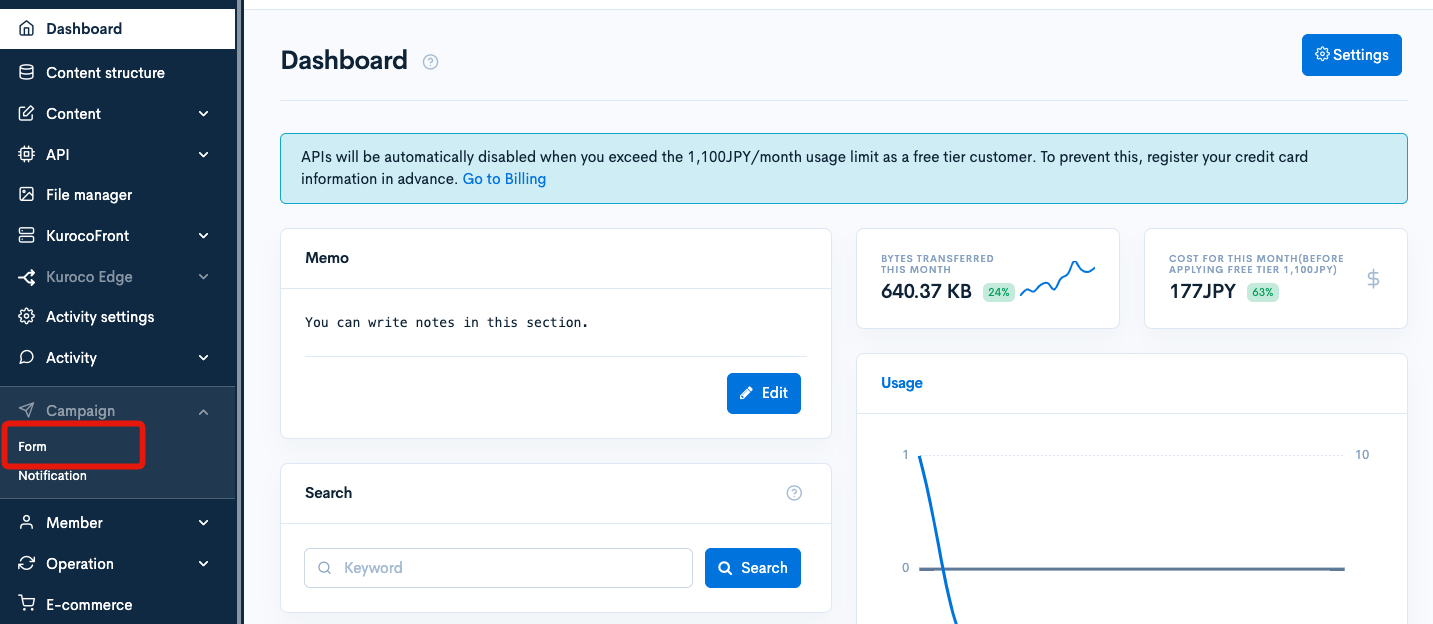The width and height of the screenshot is (1433, 624).
Task: Select Form under Campaign
Action: 31,446
